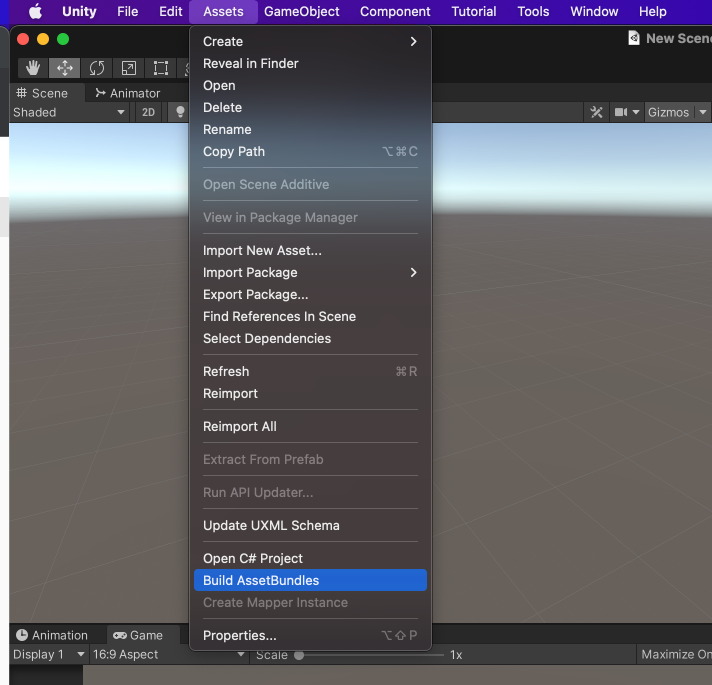Open the Tools menu
The width and height of the screenshot is (712, 685).
533,11
